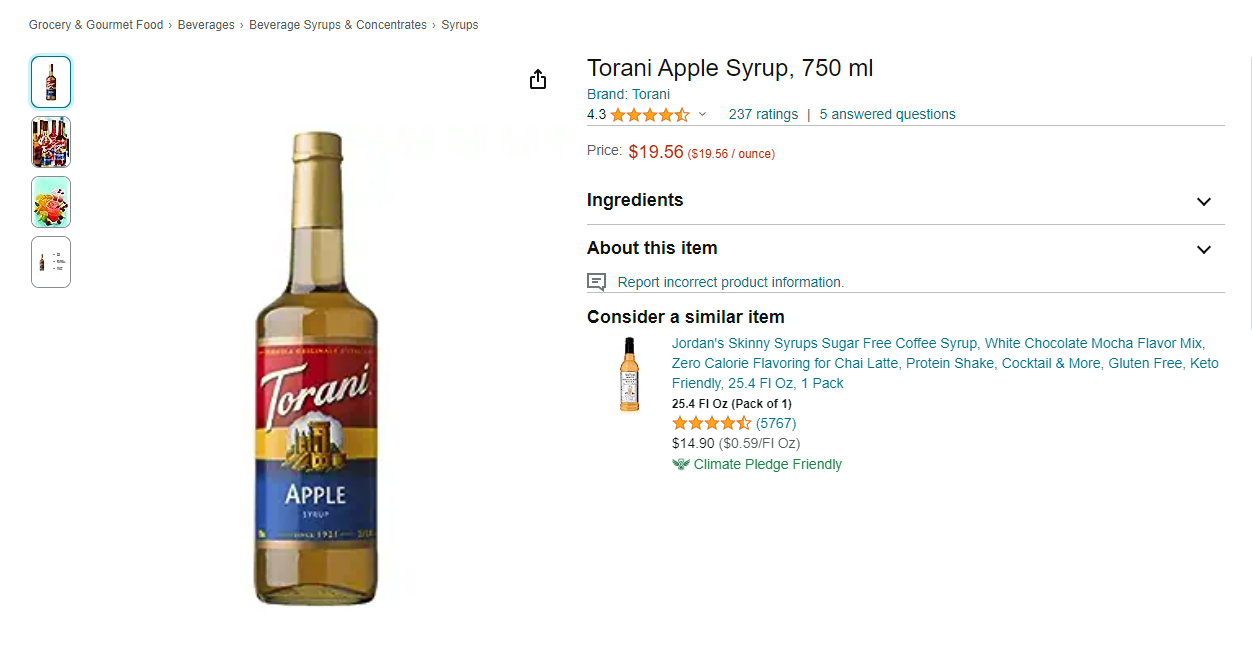
Task: Open the Jordan's Skinny Syrups product title link
Action: 945,363
